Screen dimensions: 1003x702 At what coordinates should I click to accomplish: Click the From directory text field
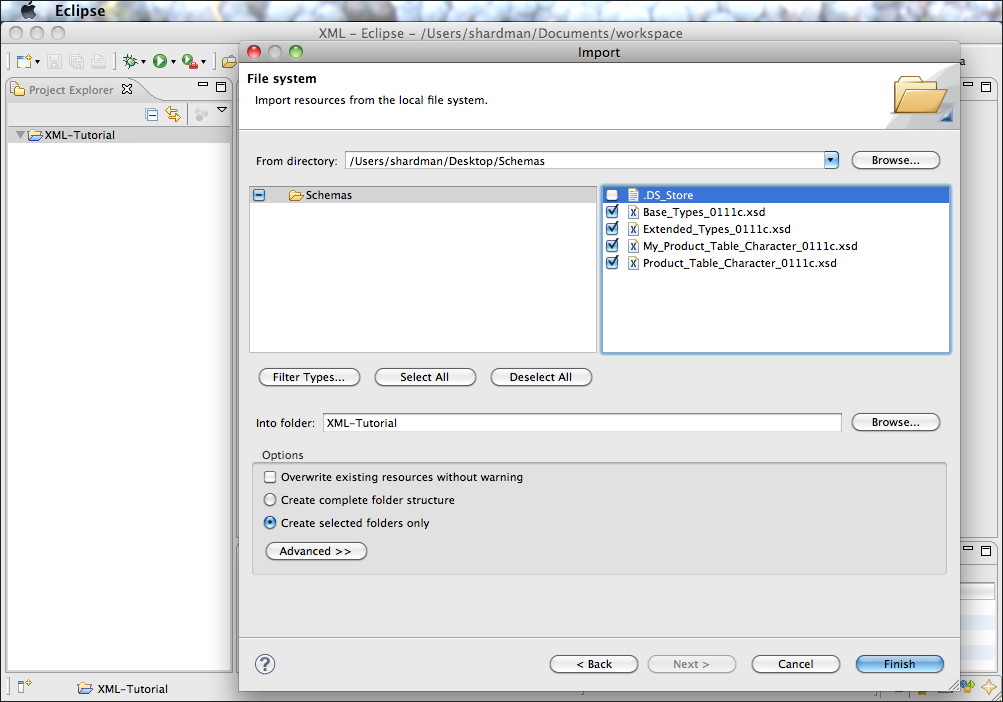(585, 161)
